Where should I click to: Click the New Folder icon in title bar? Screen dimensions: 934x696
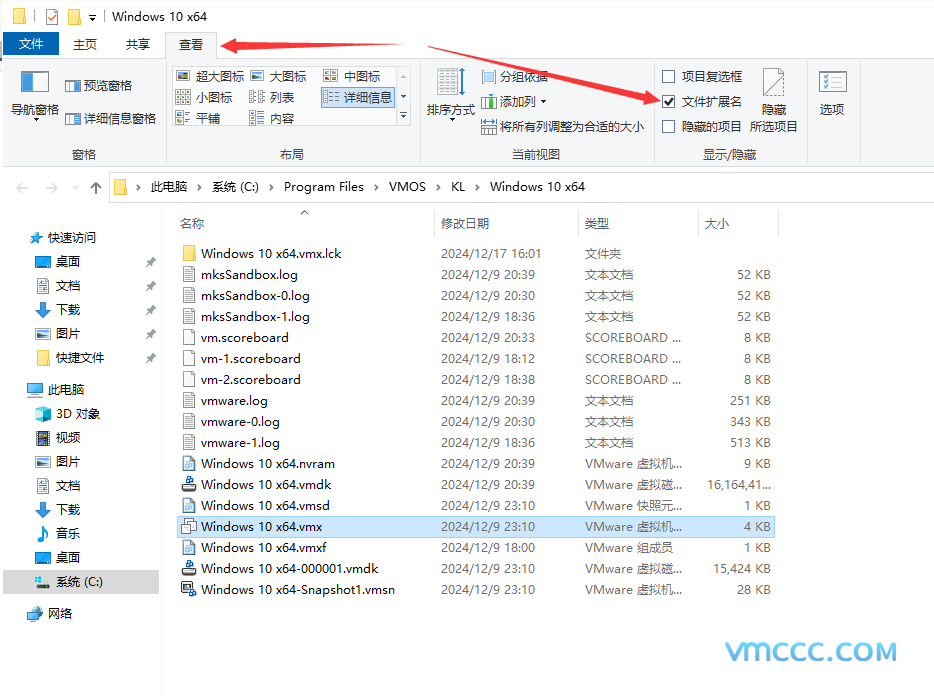click(74, 17)
